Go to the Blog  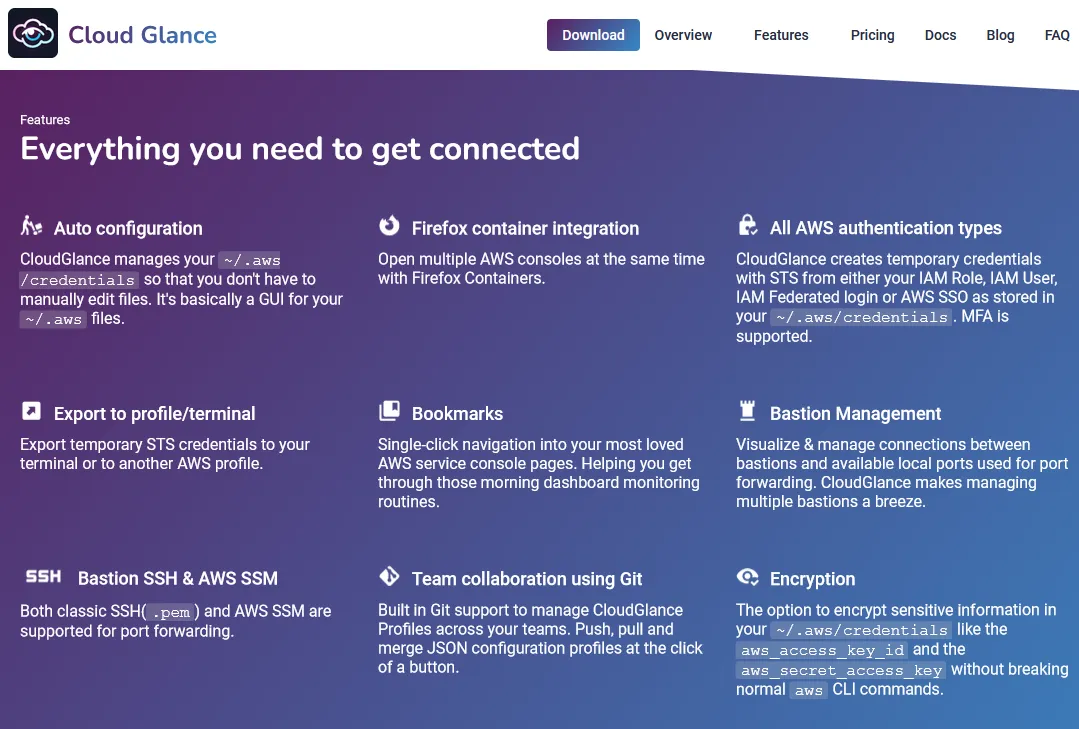tap(1000, 35)
